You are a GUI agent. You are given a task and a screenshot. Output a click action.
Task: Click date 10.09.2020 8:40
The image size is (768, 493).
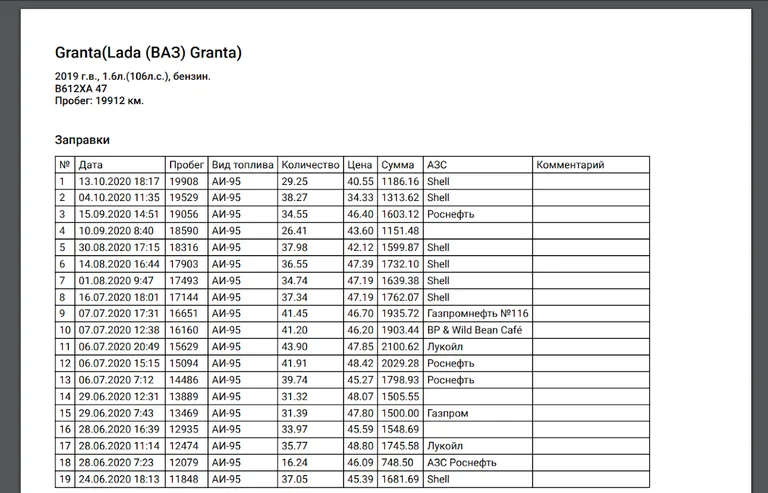tap(116, 231)
